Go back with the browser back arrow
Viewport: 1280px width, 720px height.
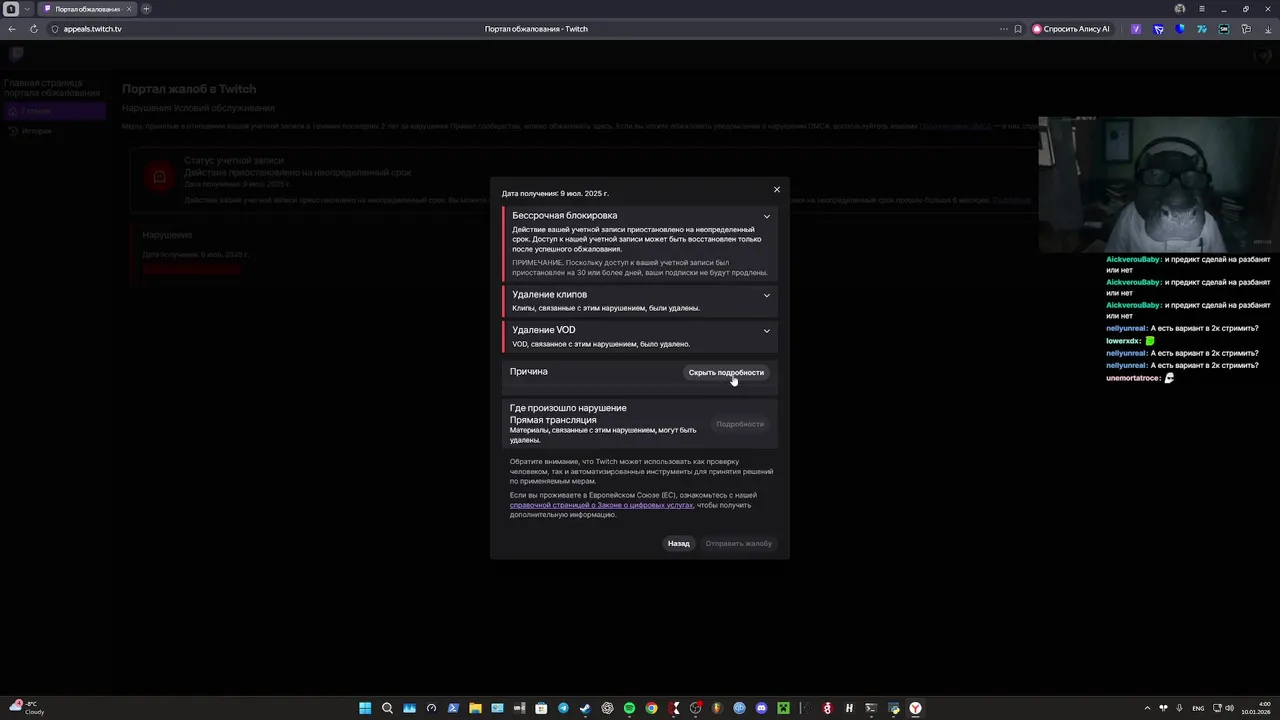(x=12, y=29)
